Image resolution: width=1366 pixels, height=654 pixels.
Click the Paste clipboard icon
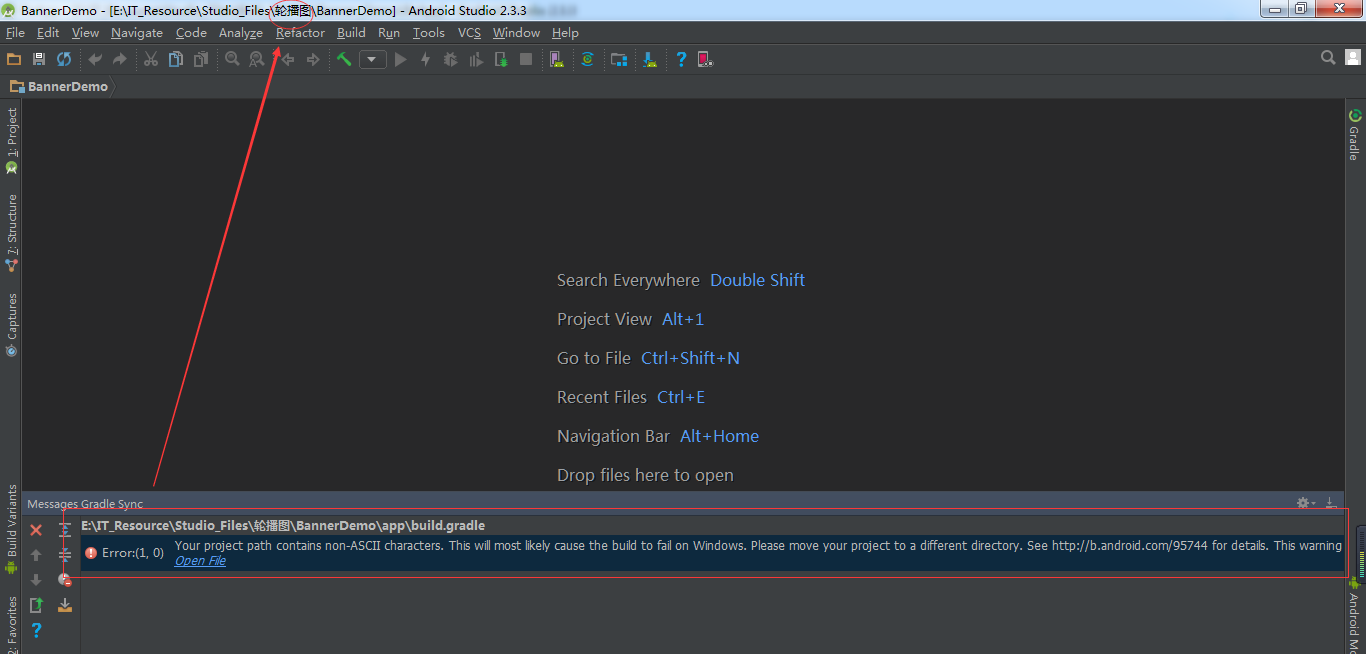coord(201,59)
